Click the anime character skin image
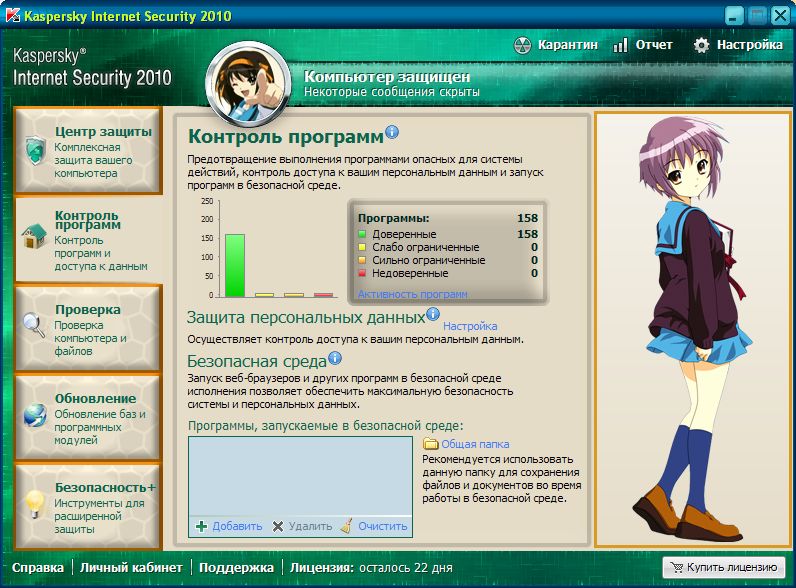The image size is (796, 588). pos(693,330)
